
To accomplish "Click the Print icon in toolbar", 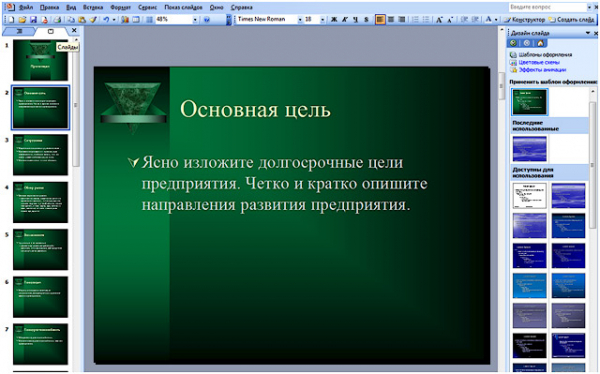I will [x=57, y=20].
